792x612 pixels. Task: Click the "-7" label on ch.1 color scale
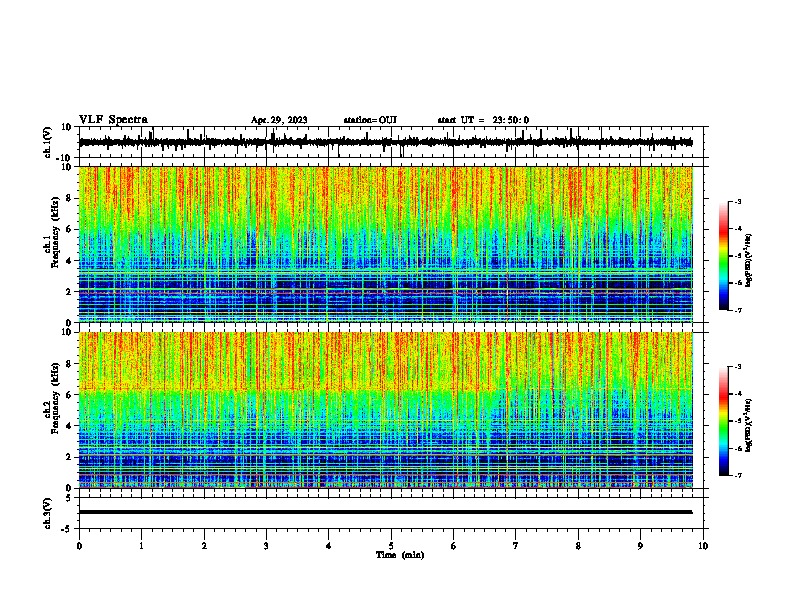[x=737, y=310]
